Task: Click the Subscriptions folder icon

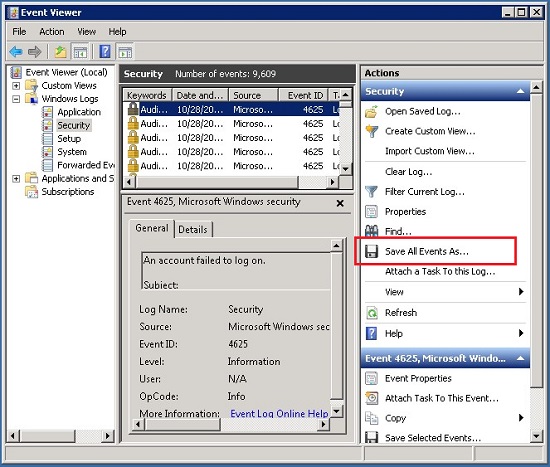Action: (32, 192)
